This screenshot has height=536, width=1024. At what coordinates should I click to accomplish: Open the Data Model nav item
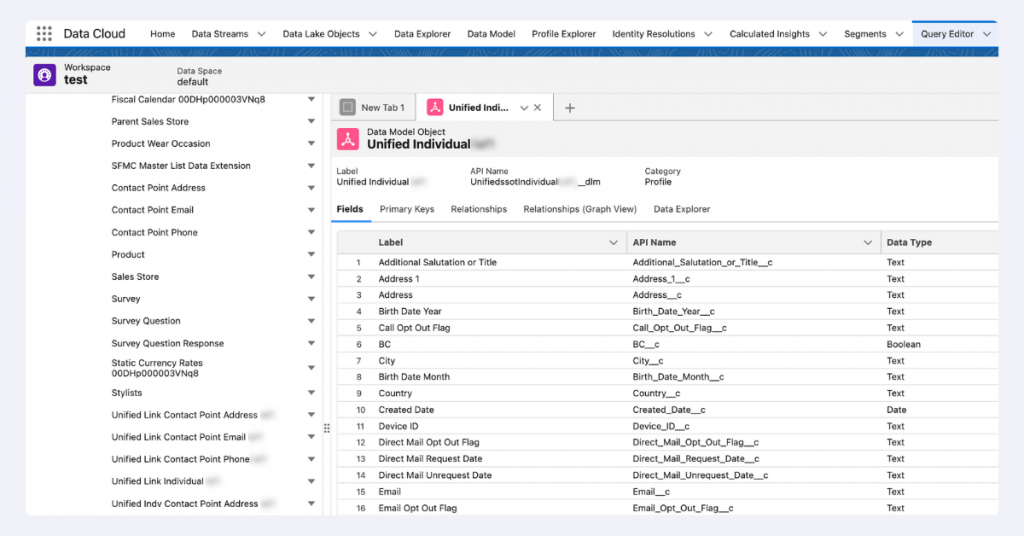(x=491, y=34)
